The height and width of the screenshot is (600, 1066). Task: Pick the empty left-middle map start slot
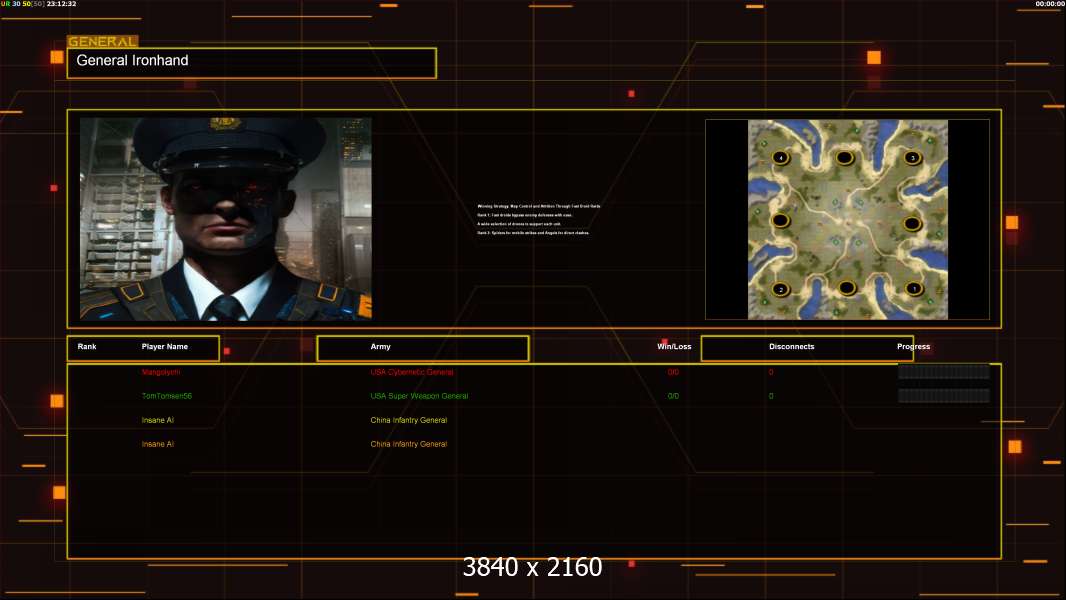point(781,221)
